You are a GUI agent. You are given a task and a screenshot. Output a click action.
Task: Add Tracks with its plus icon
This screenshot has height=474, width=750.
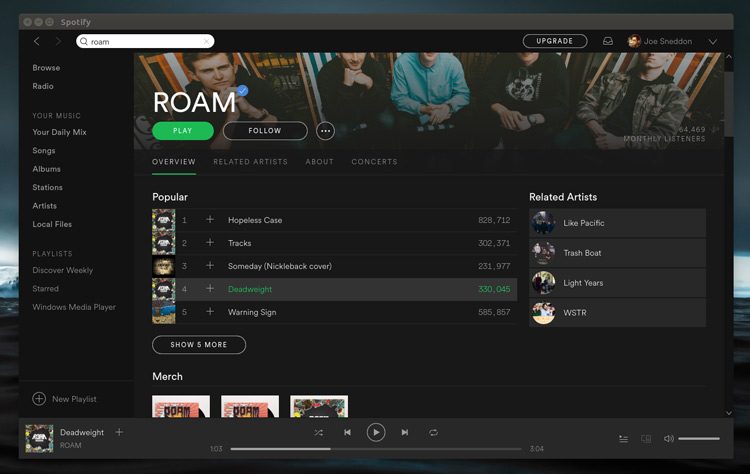pyautogui.click(x=210, y=243)
